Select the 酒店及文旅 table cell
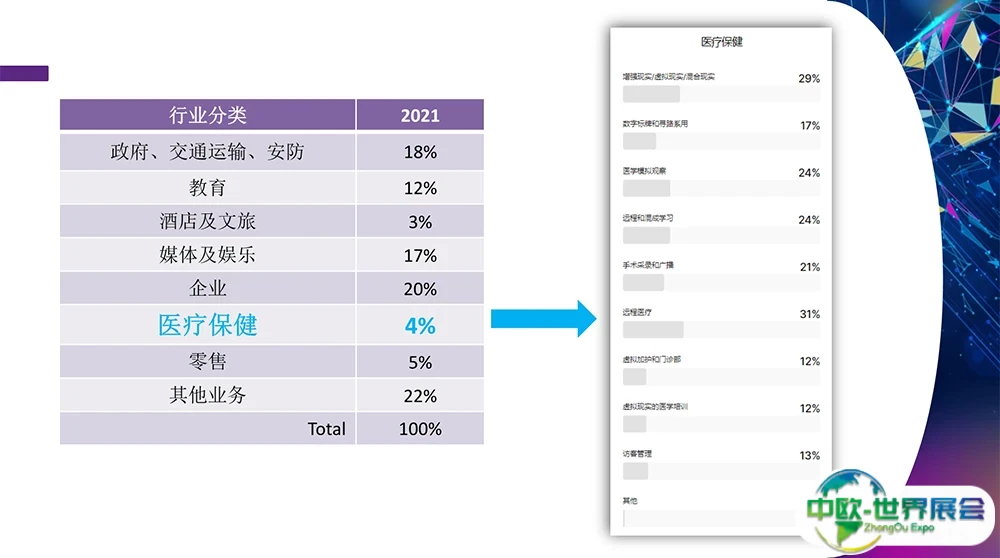 pos(207,221)
